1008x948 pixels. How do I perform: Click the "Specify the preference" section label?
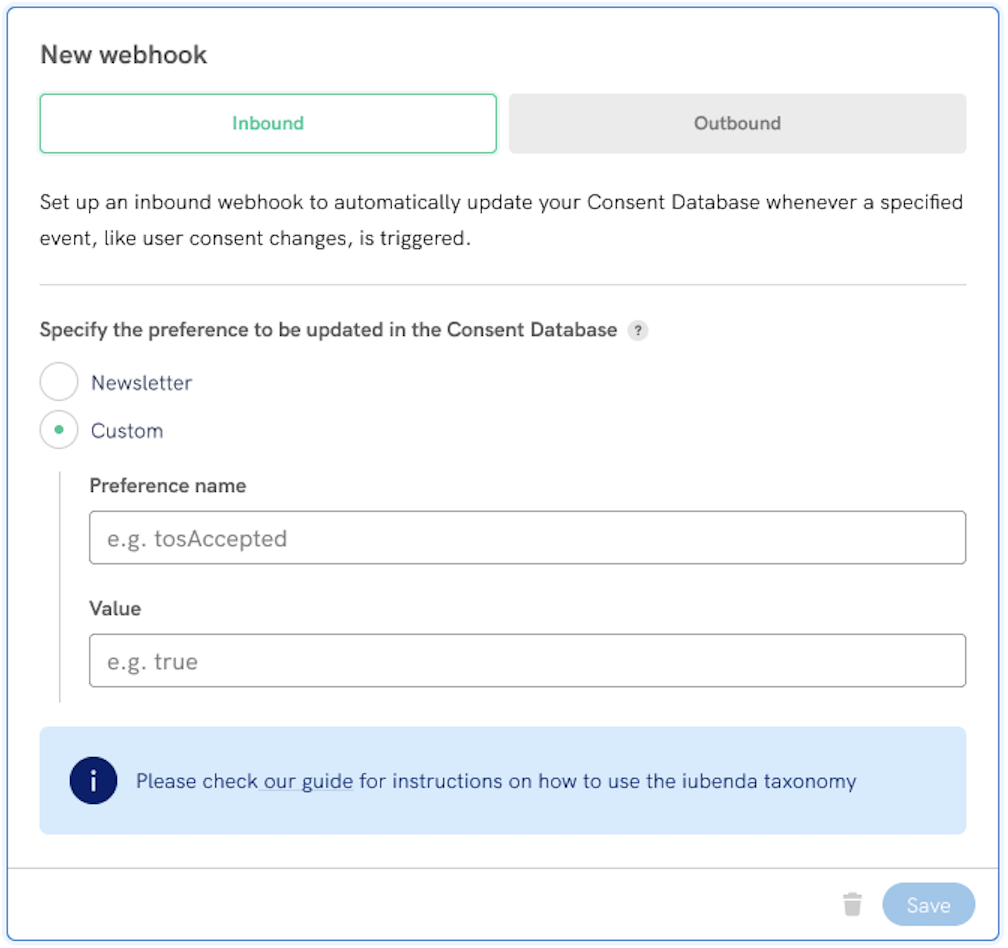pyautogui.click(x=328, y=330)
